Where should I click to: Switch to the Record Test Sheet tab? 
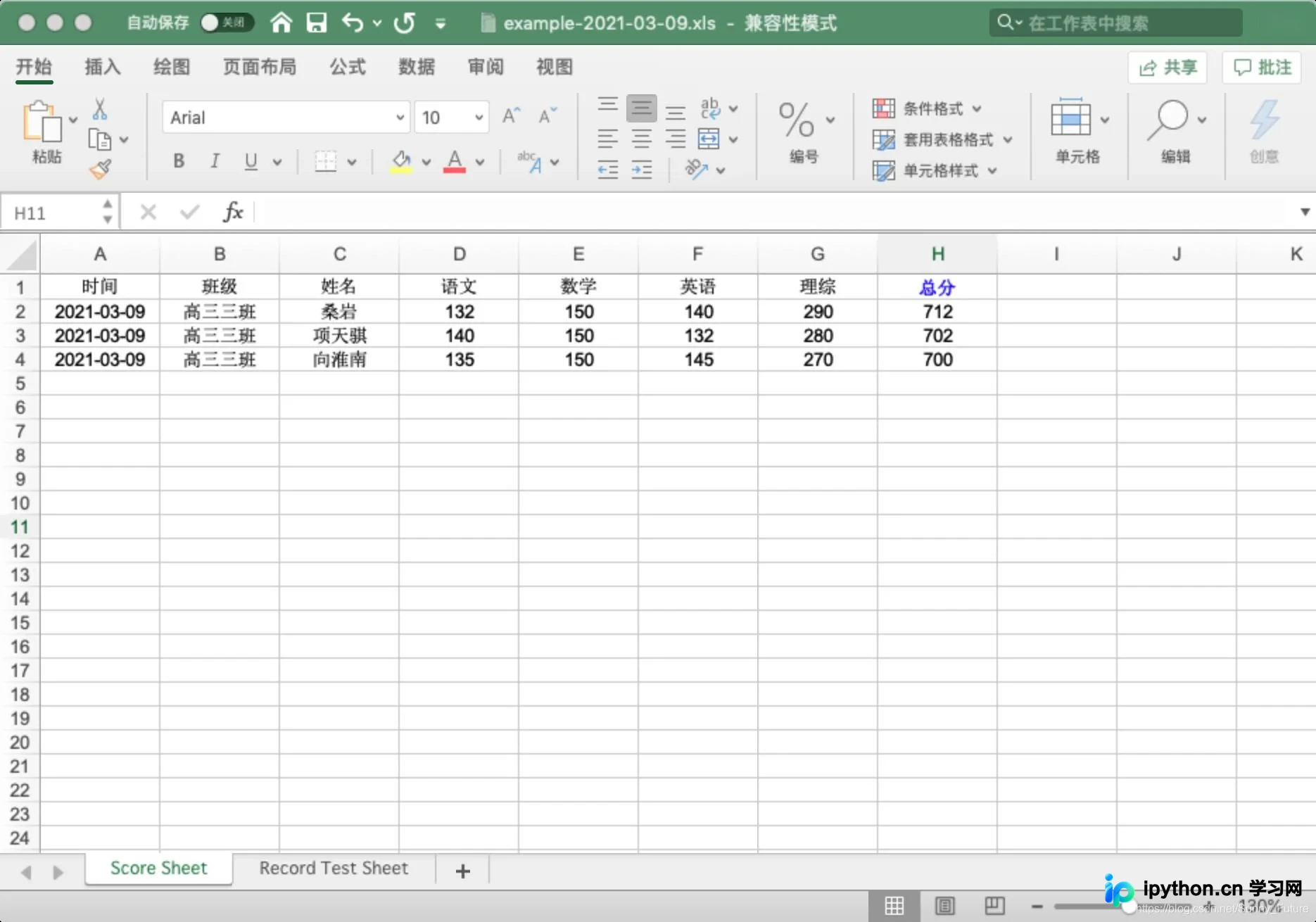pos(334,869)
